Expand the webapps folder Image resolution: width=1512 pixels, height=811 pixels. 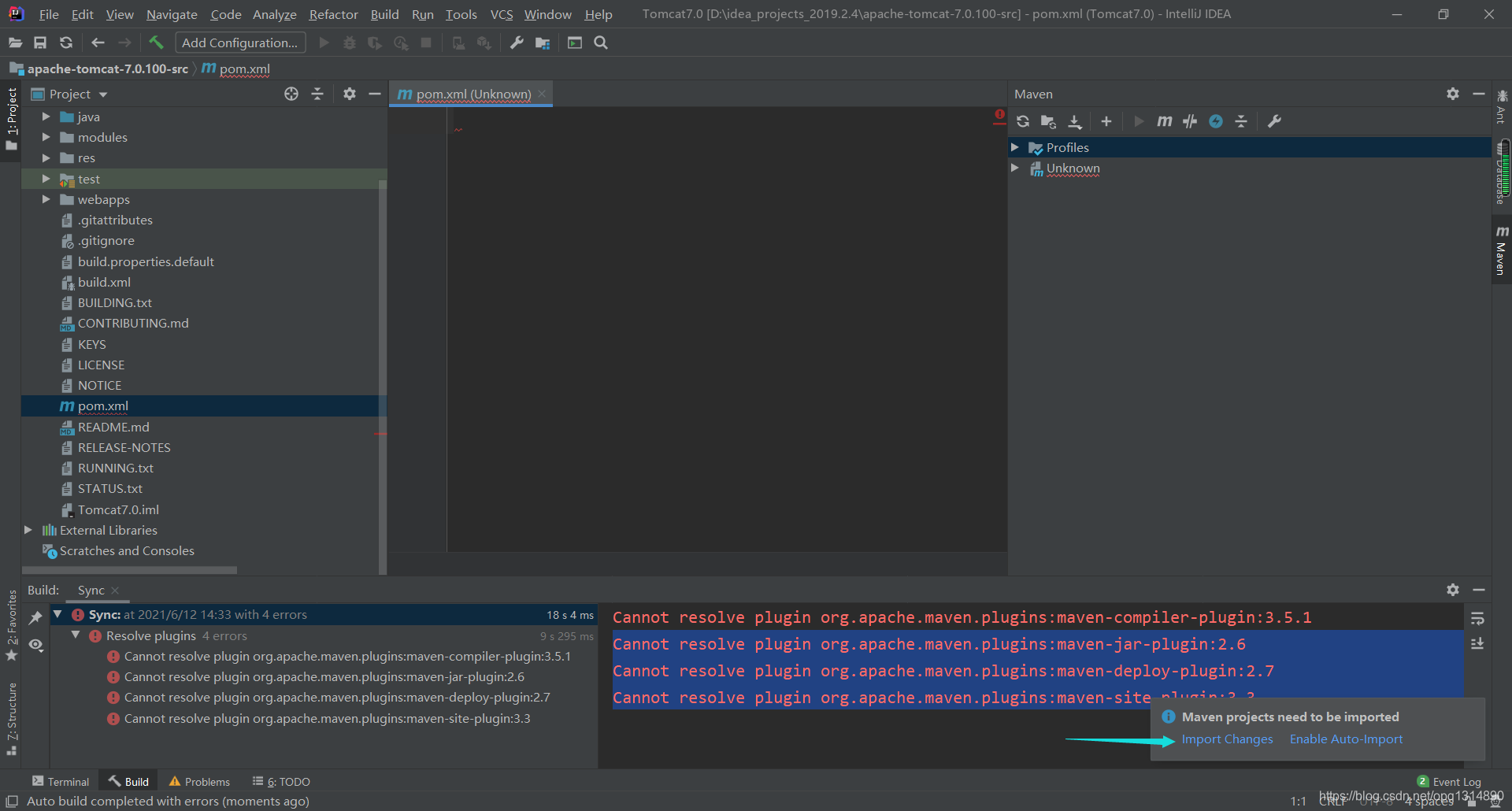(46, 199)
